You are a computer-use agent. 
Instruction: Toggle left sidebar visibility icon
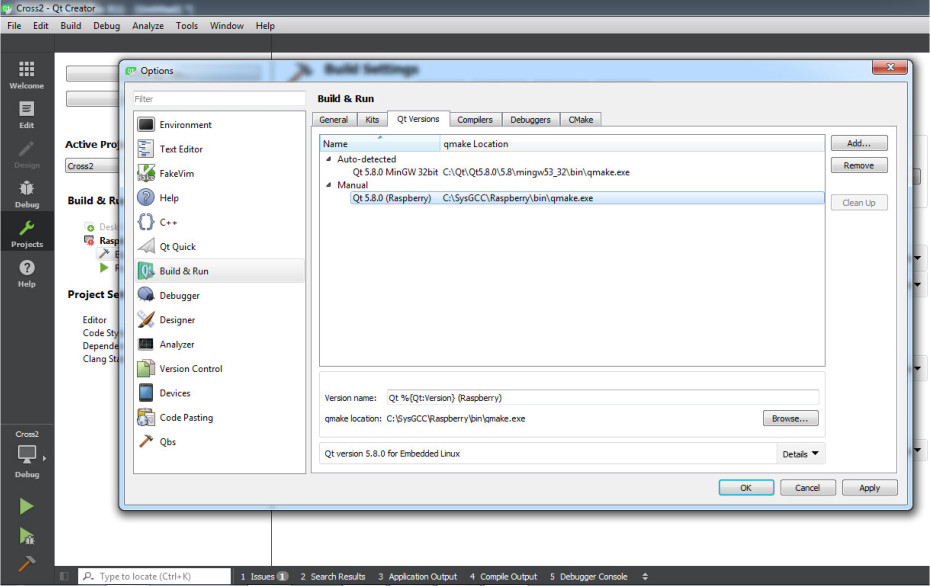pos(65,576)
